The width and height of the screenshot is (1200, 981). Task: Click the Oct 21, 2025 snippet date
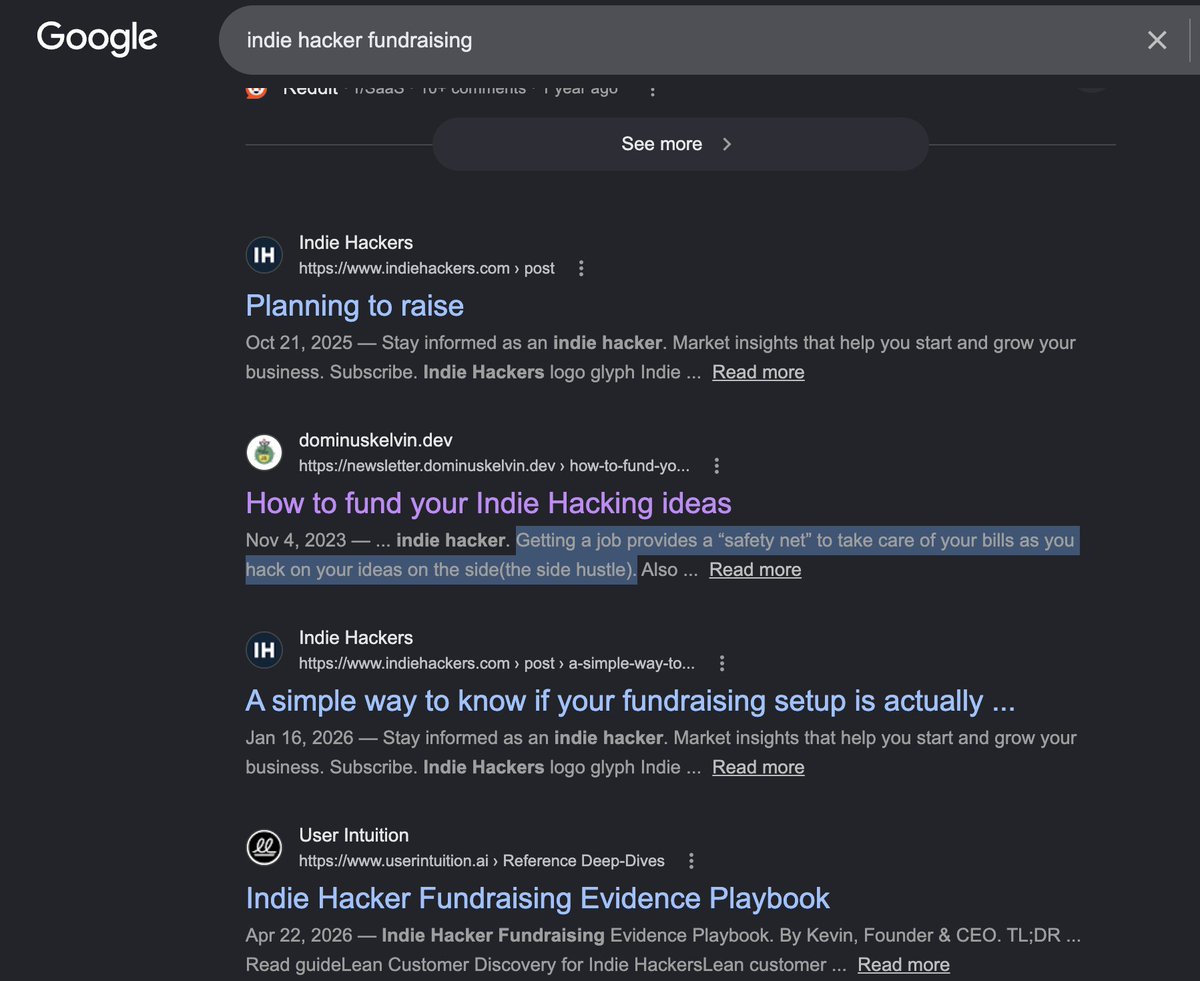coord(299,342)
